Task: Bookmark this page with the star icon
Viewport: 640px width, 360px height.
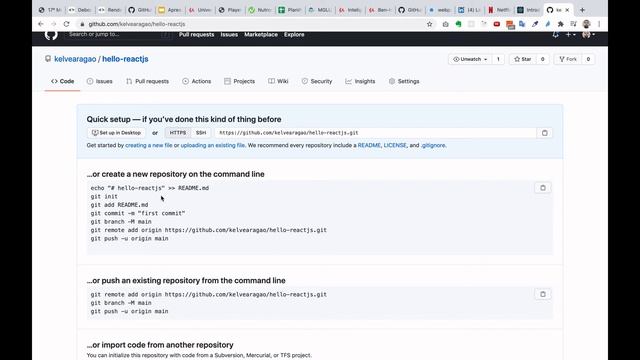Action: click(429, 24)
